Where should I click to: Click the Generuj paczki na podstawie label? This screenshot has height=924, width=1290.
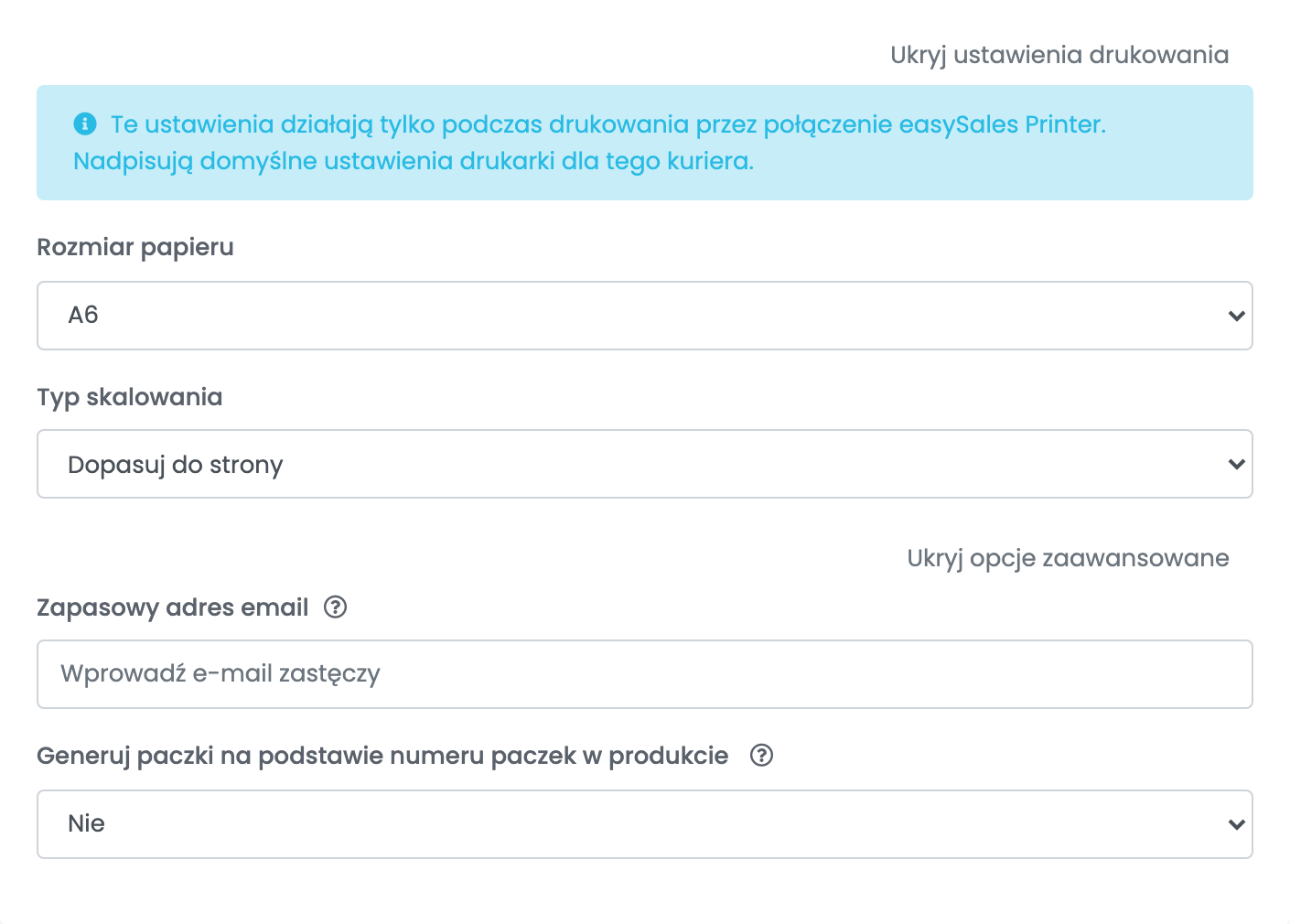[x=382, y=756]
